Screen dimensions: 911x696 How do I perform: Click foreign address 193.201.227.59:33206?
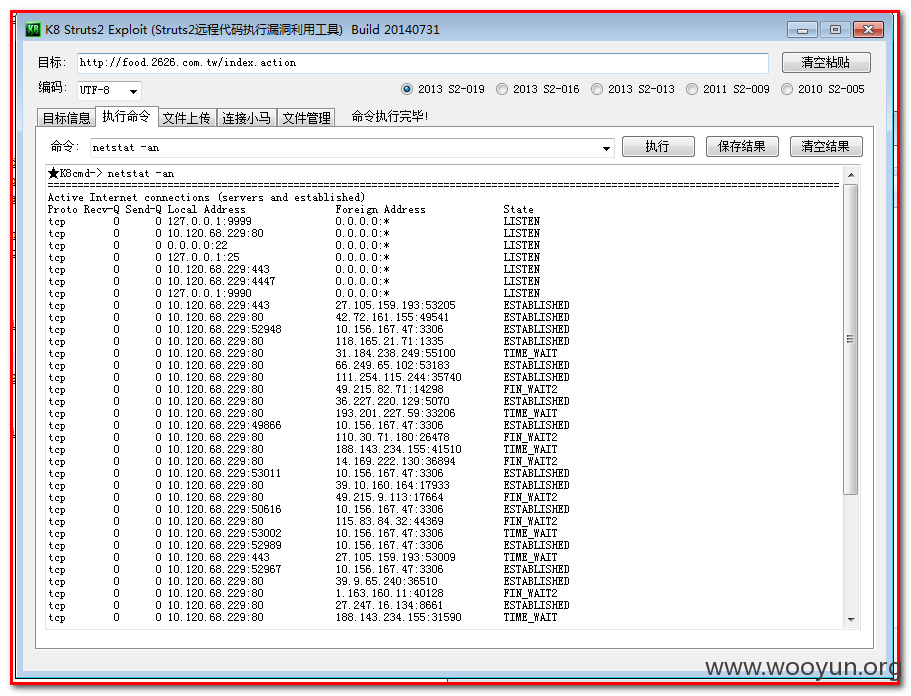tap(396, 414)
